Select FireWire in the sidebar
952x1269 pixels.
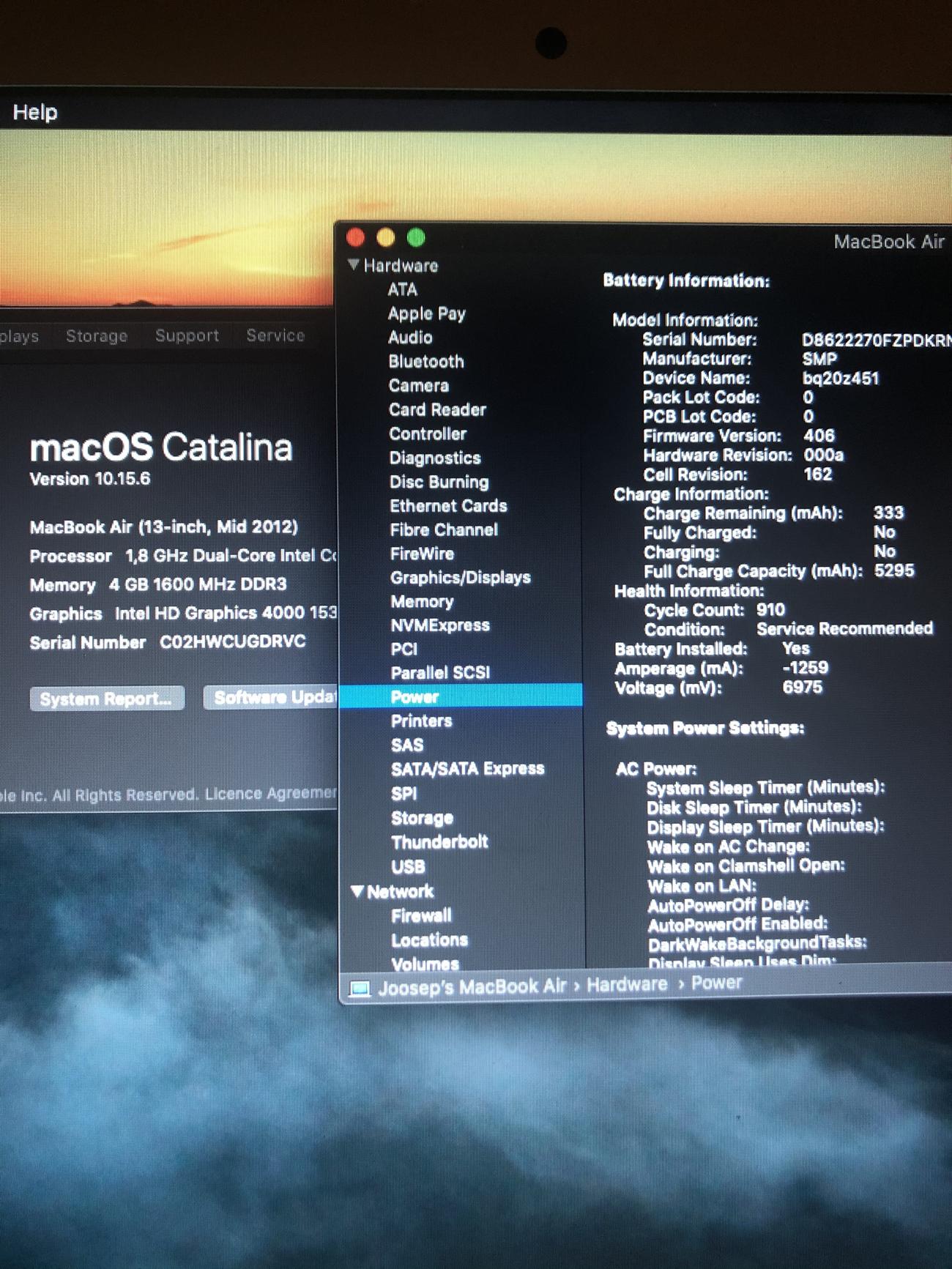422,554
